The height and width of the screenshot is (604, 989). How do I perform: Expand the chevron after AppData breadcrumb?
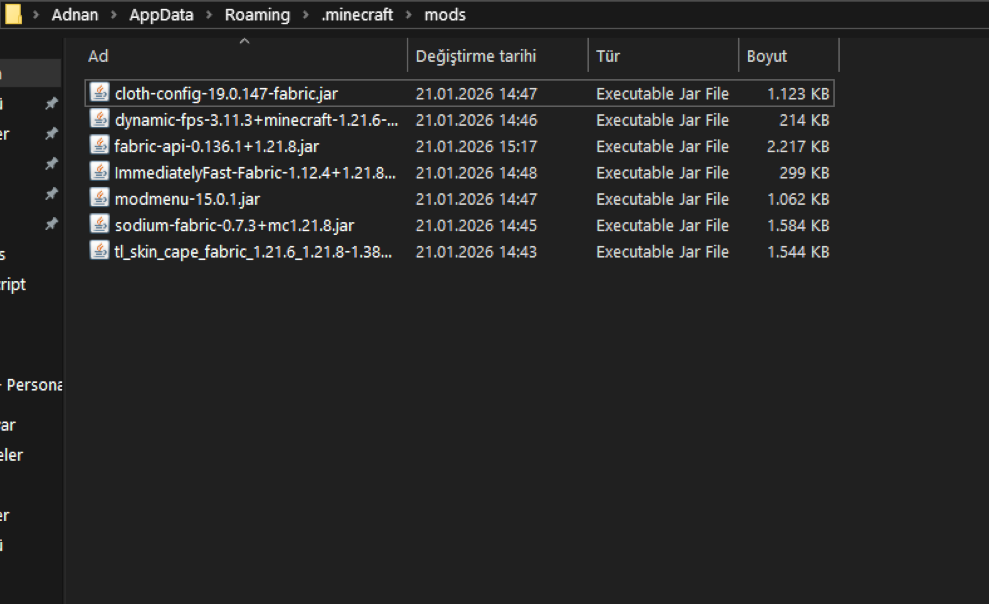(209, 15)
